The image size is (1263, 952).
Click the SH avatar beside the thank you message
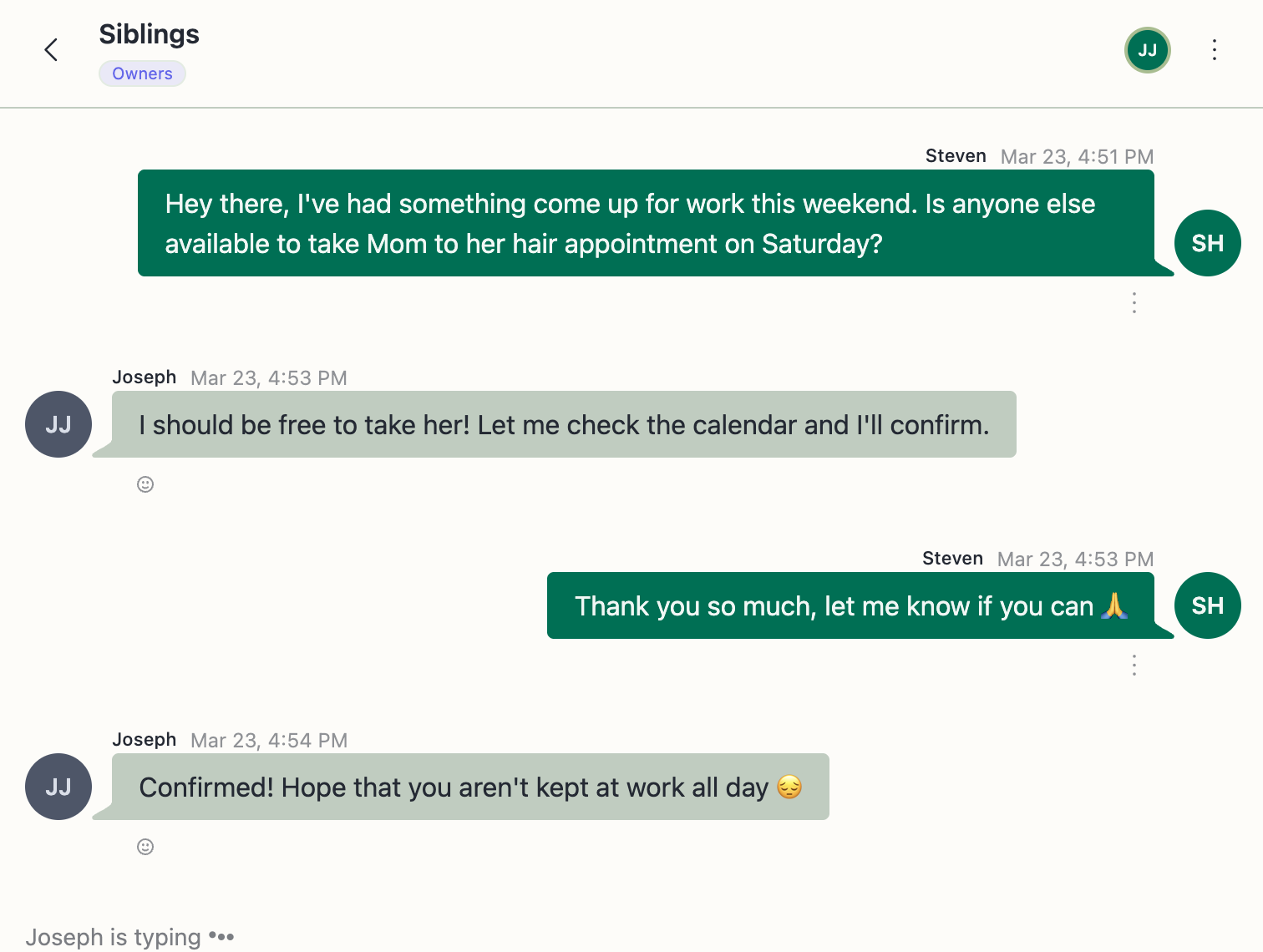click(1207, 605)
